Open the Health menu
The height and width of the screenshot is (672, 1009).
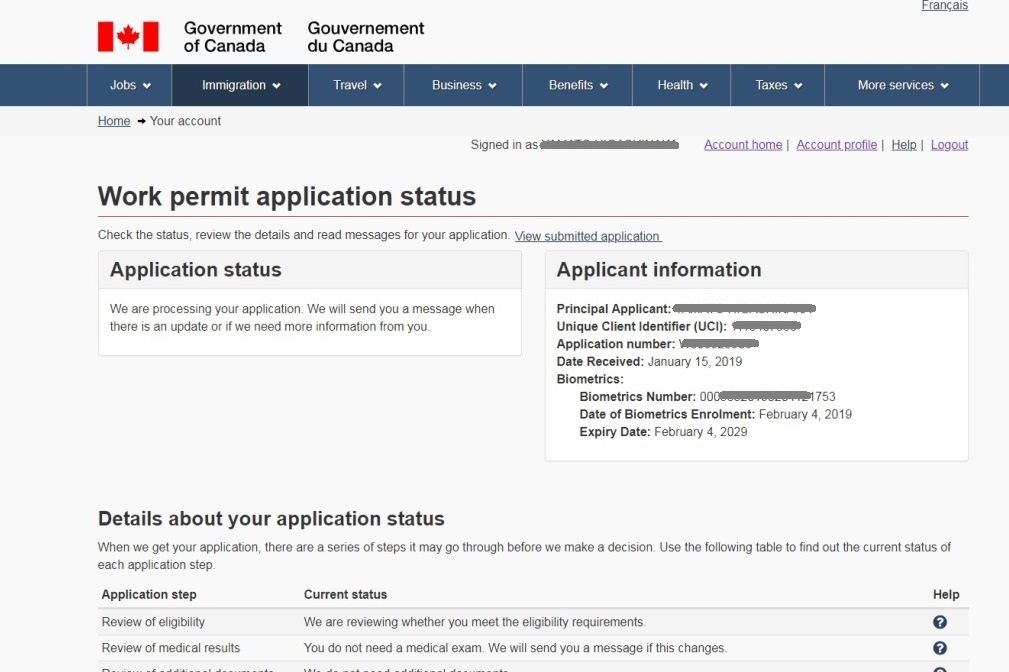(x=682, y=85)
